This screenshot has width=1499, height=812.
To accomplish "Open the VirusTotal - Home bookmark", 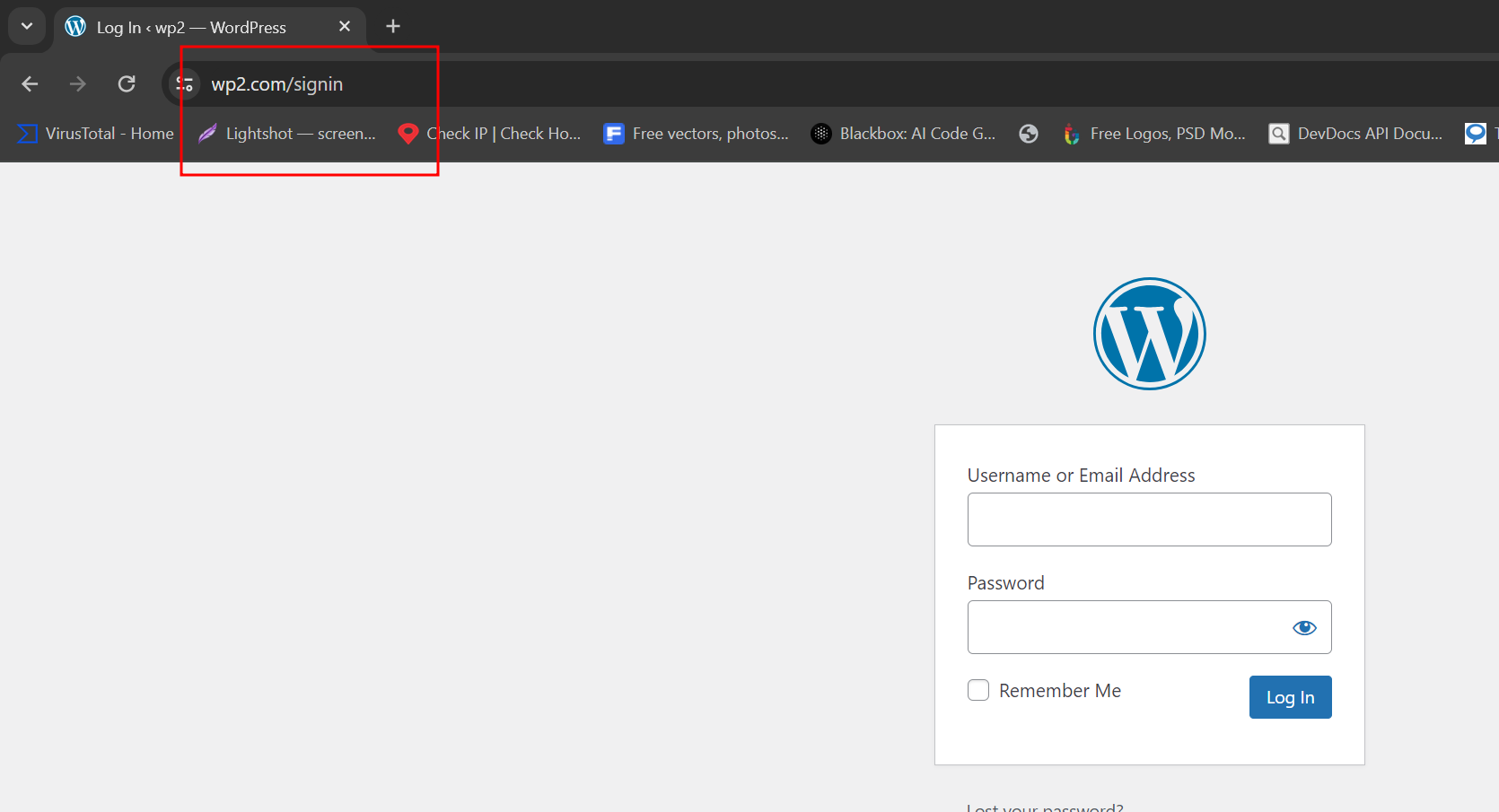I will pos(96,134).
